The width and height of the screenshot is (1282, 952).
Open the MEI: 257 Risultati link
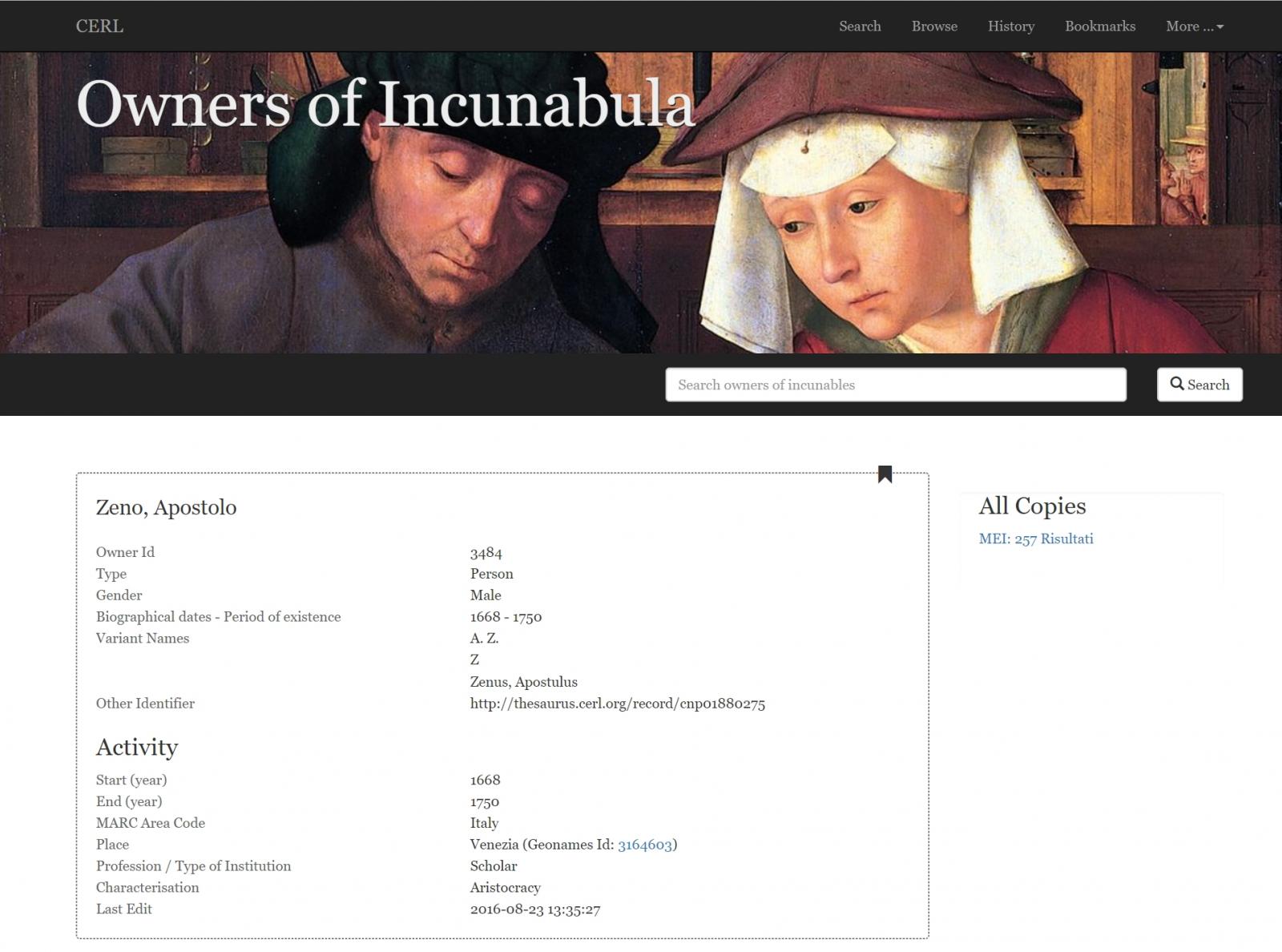(1036, 539)
